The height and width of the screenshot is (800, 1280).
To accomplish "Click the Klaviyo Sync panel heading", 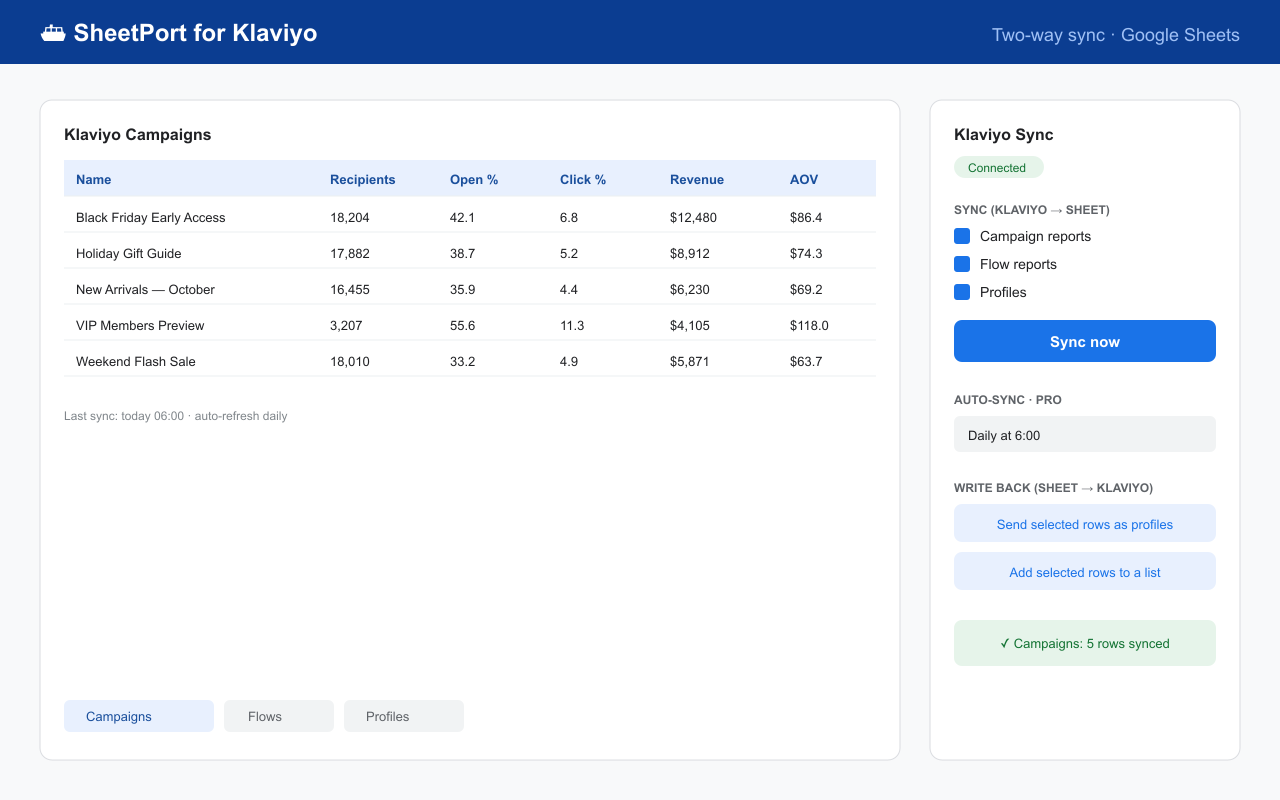I will (1004, 135).
